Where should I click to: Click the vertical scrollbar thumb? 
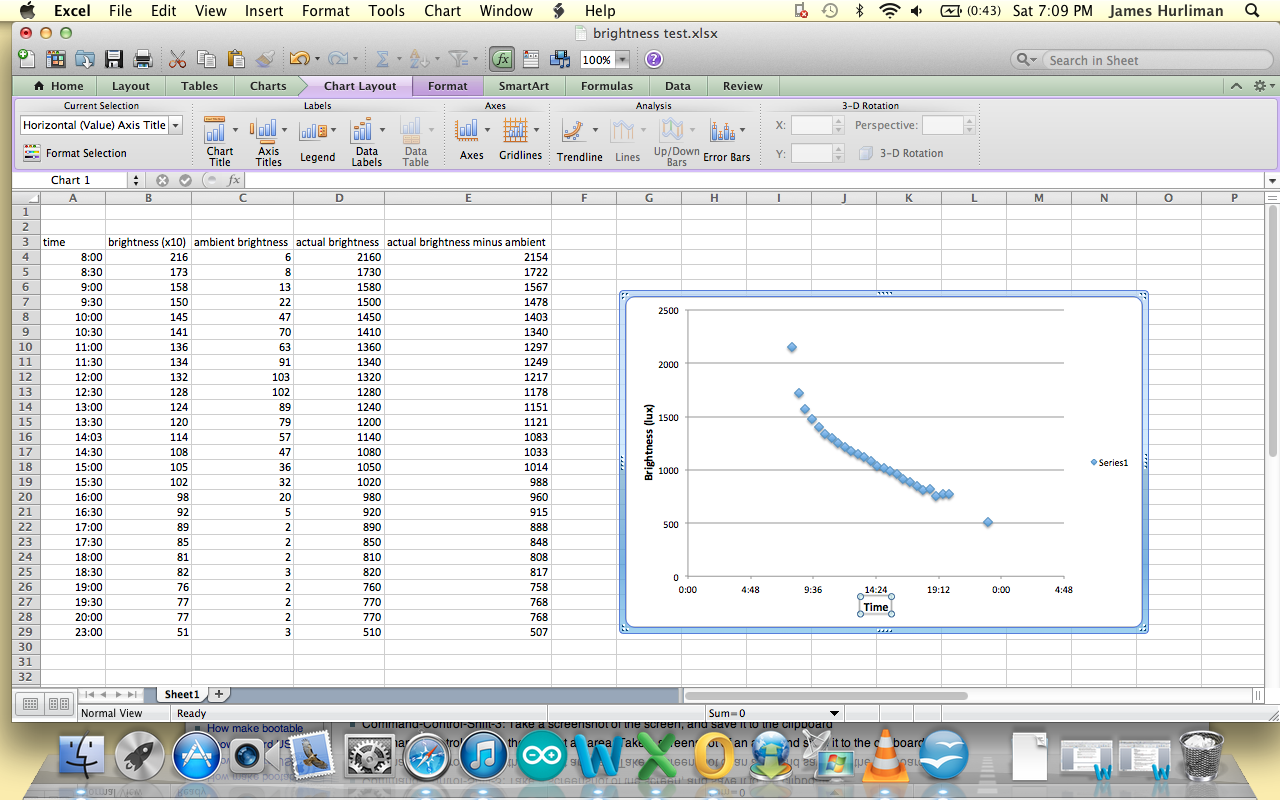click(x=1272, y=330)
